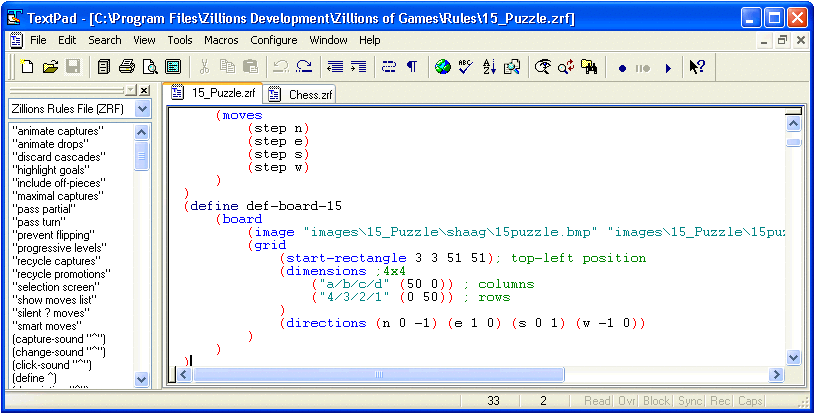Open the Configure menu
815x414 pixels.
[x=273, y=40]
